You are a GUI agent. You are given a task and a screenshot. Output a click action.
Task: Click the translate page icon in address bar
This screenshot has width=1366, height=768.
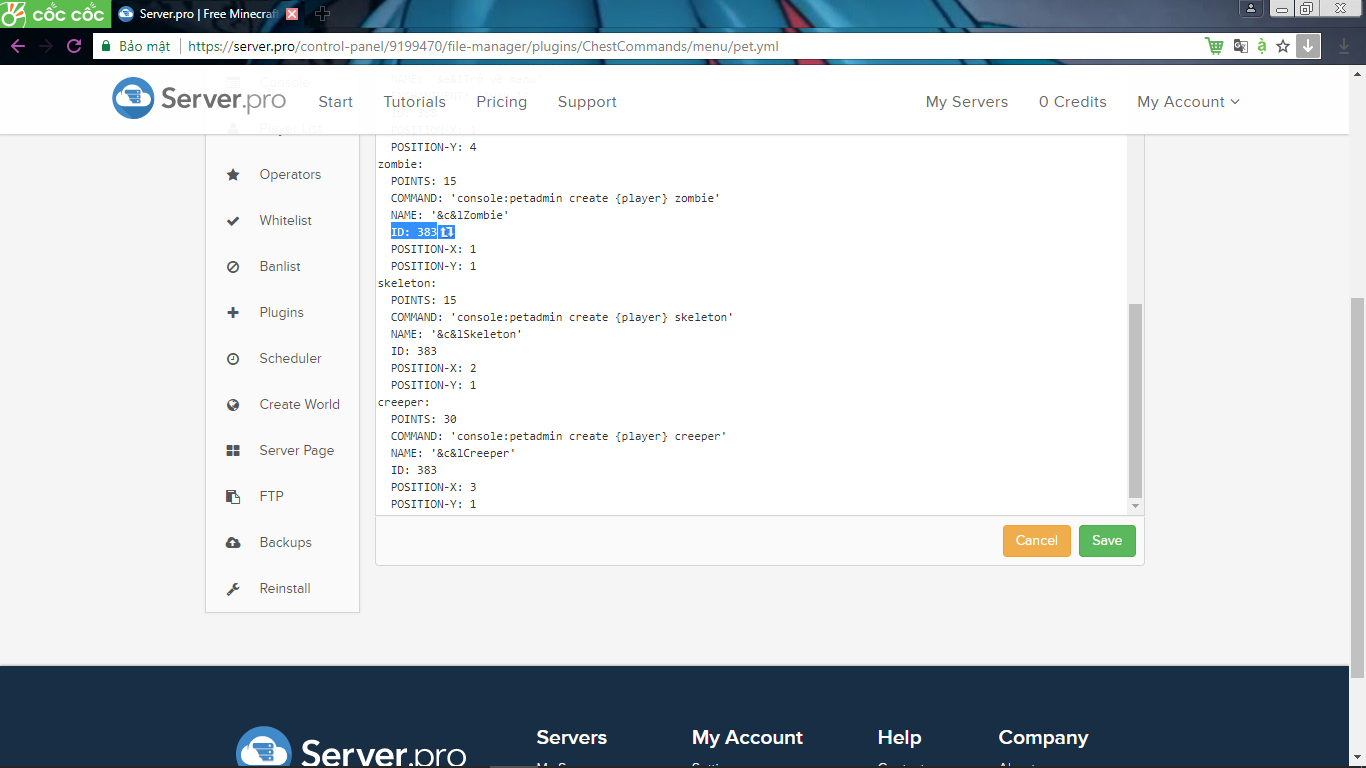pyautogui.click(x=1240, y=46)
